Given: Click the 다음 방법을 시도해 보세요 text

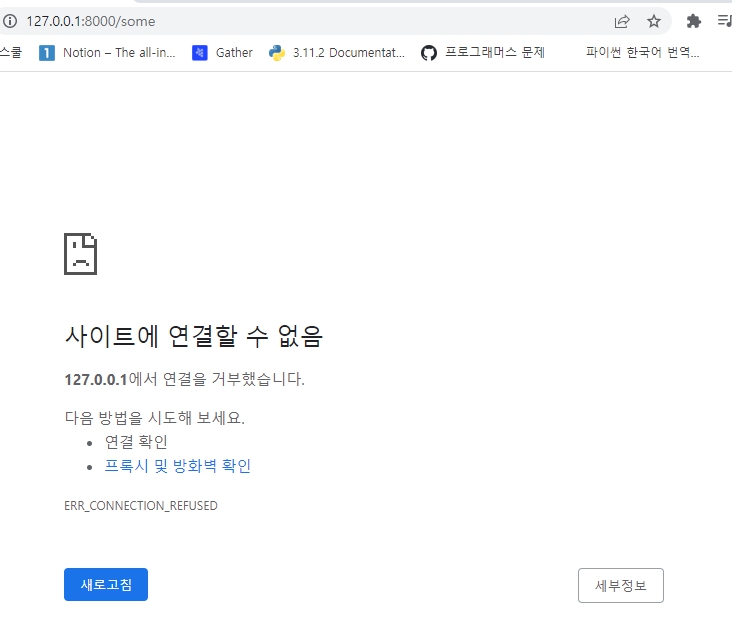Looking at the screenshot, I should (x=155, y=417).
